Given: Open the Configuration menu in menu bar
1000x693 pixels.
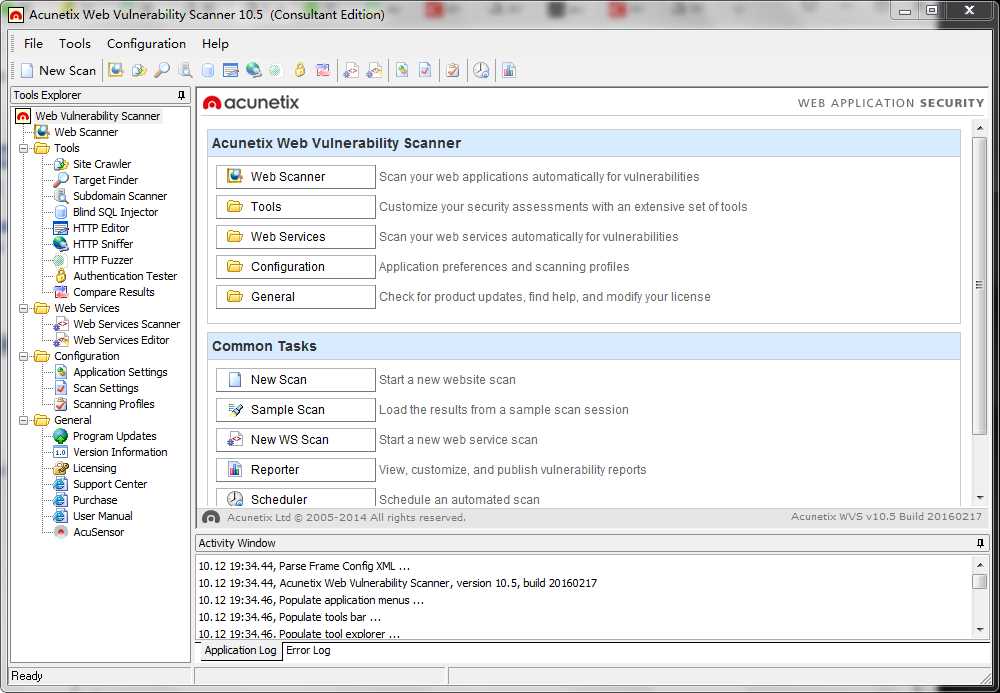Looking at the screenshot, I should 146,43.
